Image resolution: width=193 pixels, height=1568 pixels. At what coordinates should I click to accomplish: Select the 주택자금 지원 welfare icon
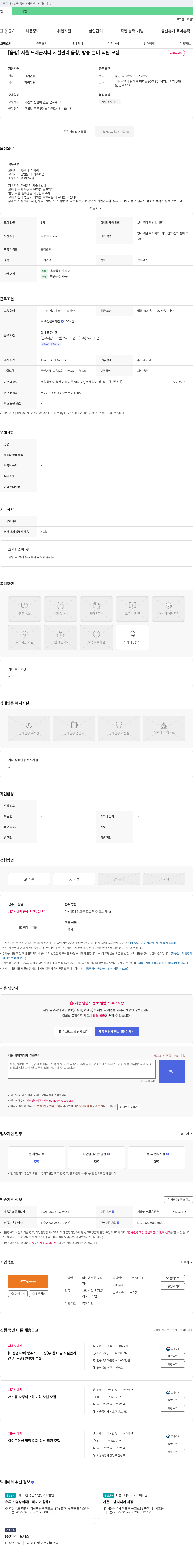[x=24, y=637]
